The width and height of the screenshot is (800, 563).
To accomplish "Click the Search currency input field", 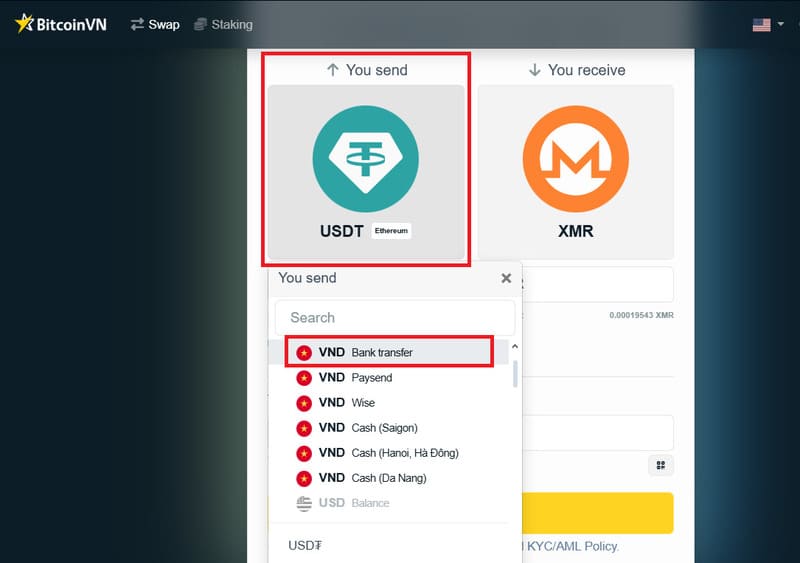I will (x=394, y=318).
